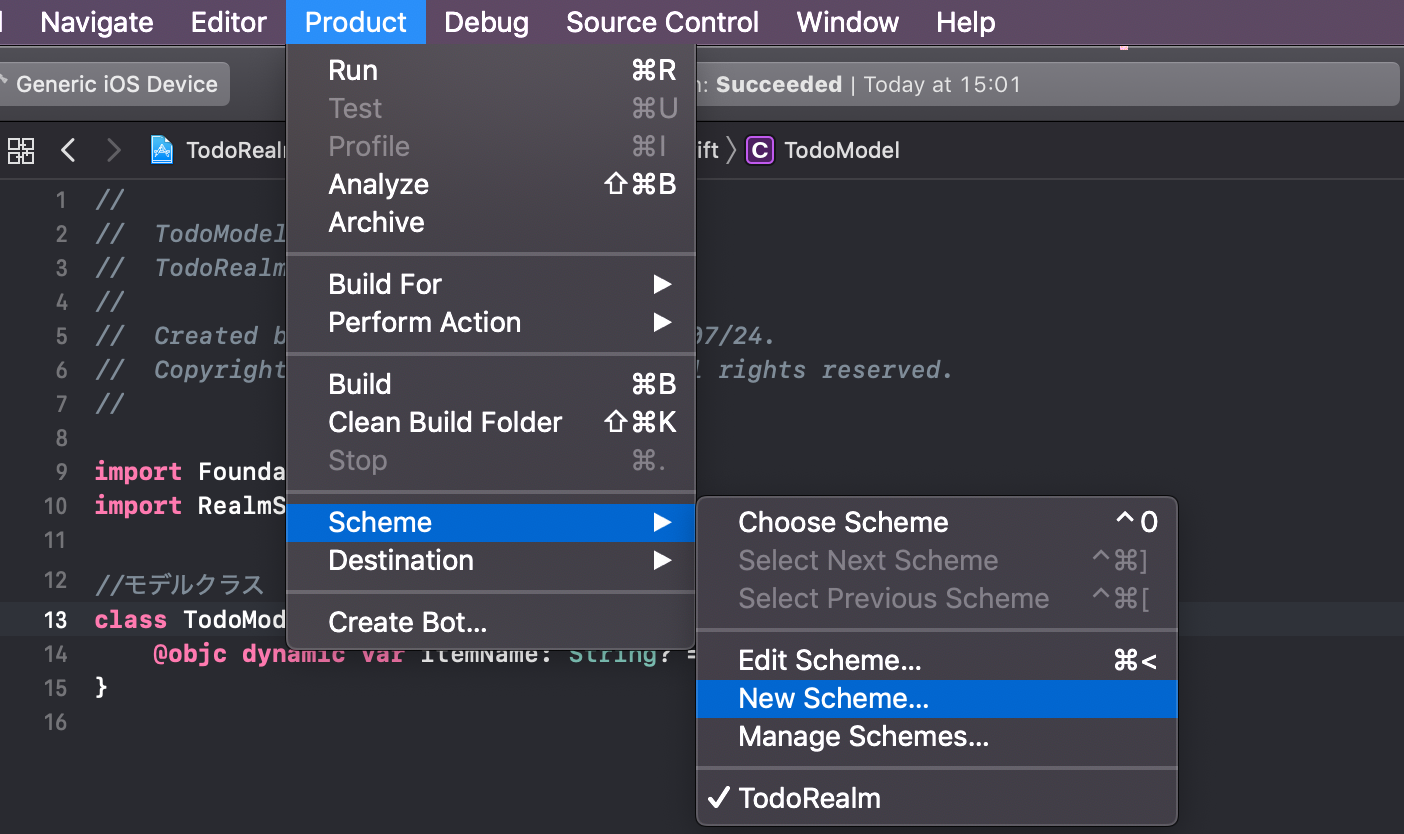
Task: Click Run in the Product menu
Action: (353, 70)
